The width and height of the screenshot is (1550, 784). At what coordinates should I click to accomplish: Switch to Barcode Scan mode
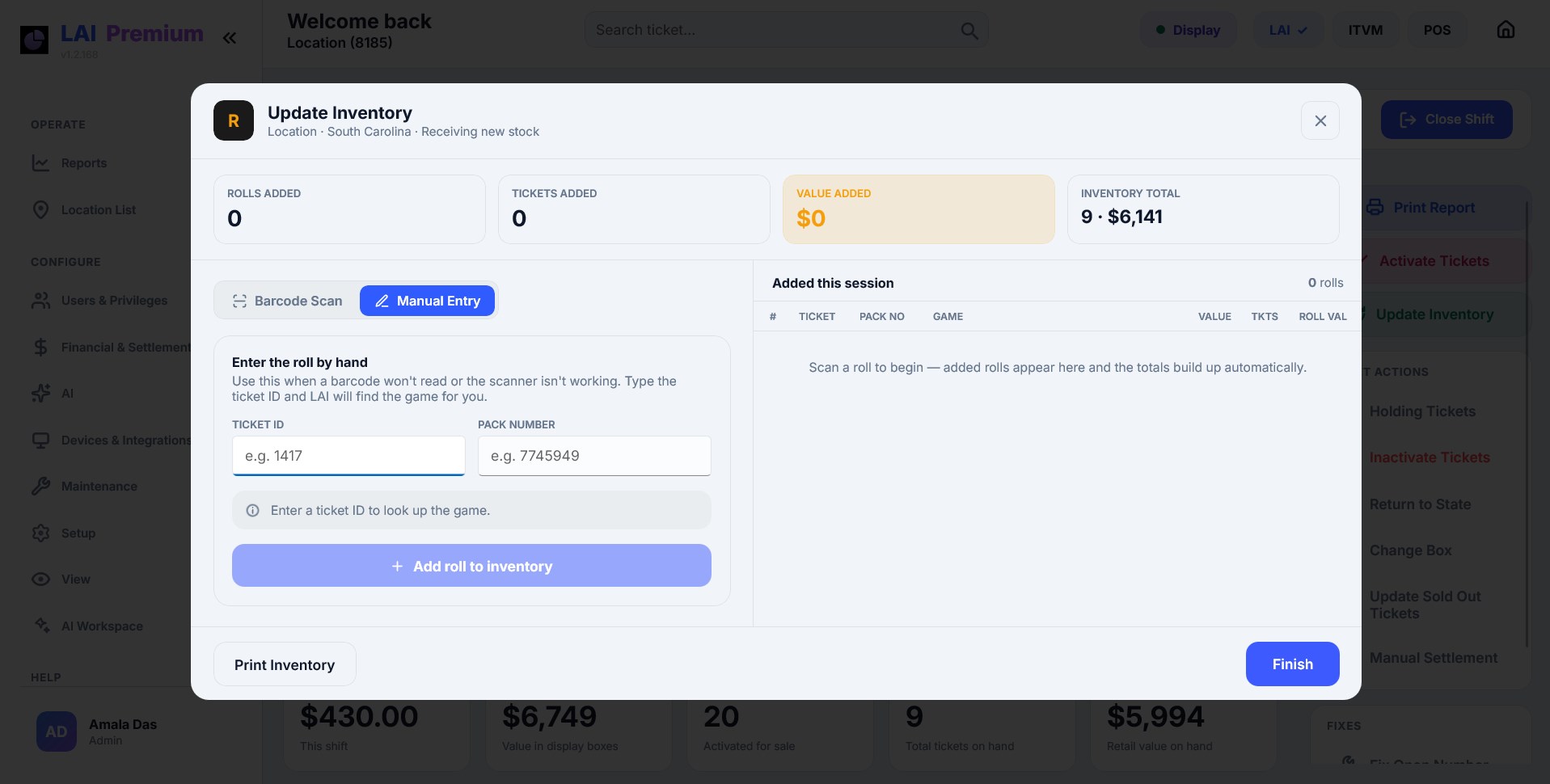tap(287, 301)
